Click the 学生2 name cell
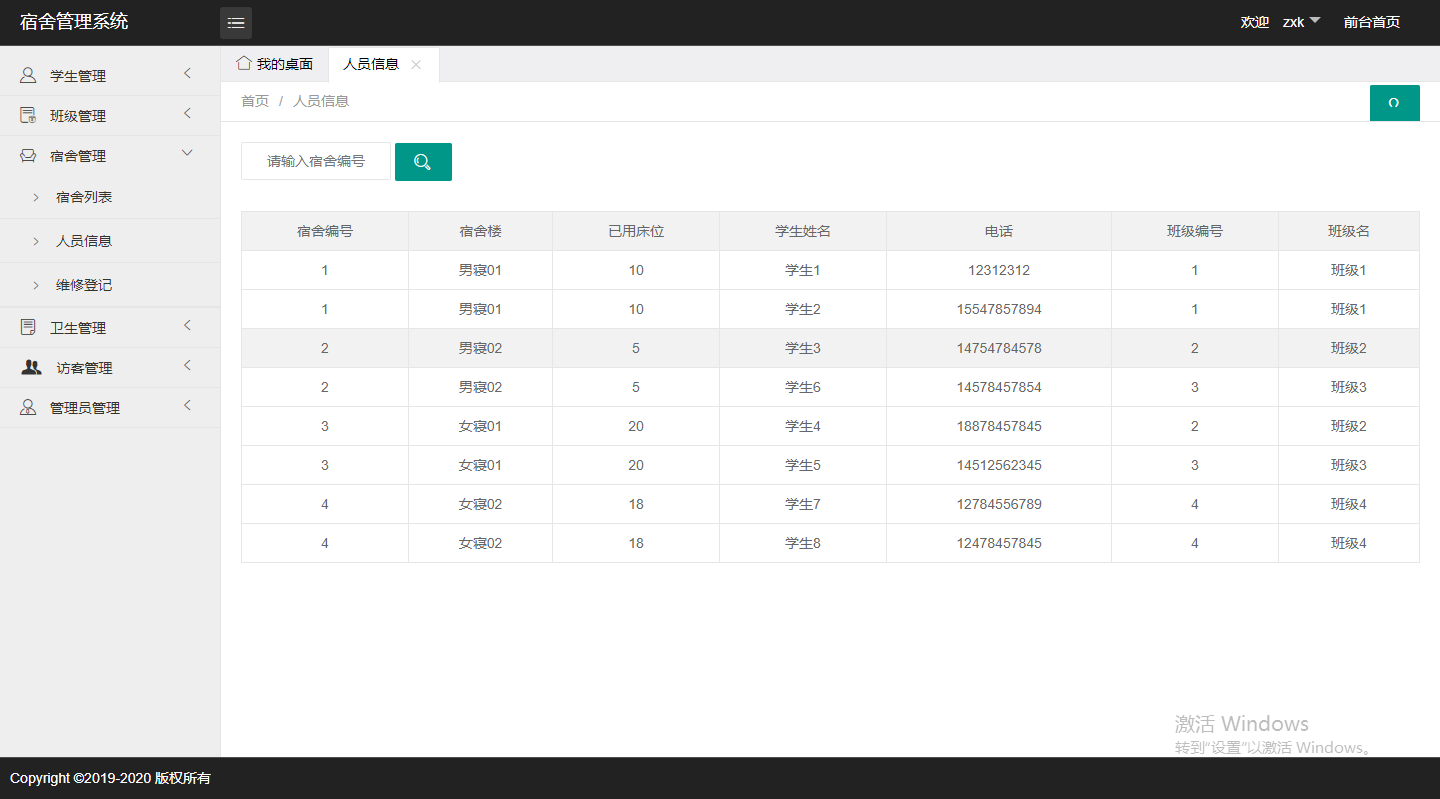1440x799 pixels. pyautogui.click(x=803, y=309)
